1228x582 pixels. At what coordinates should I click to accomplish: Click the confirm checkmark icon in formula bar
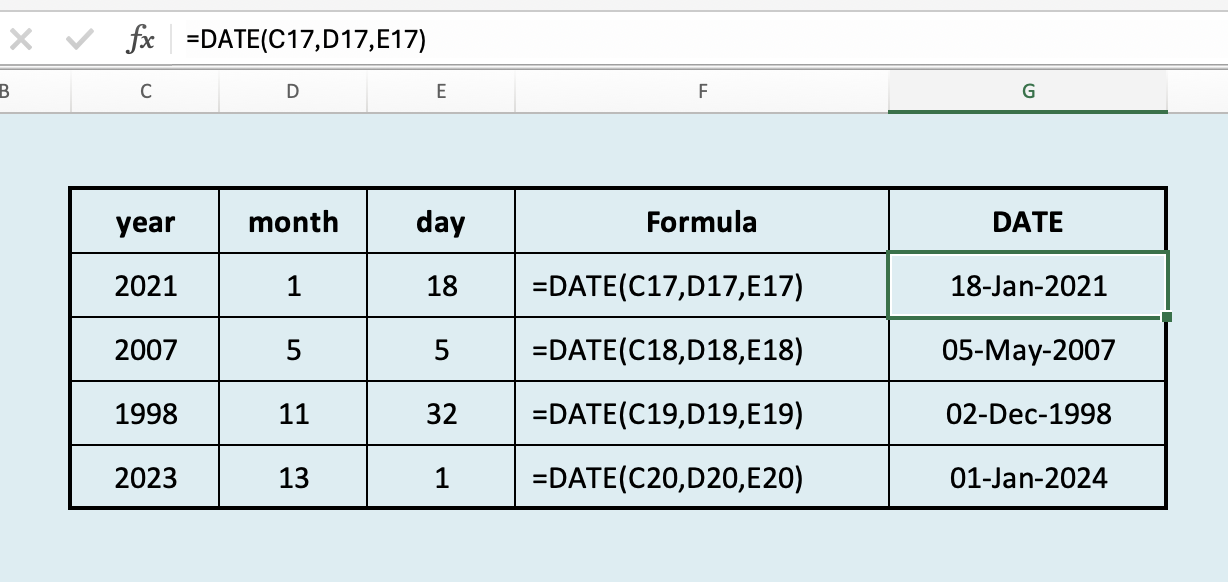click(78, 40)
